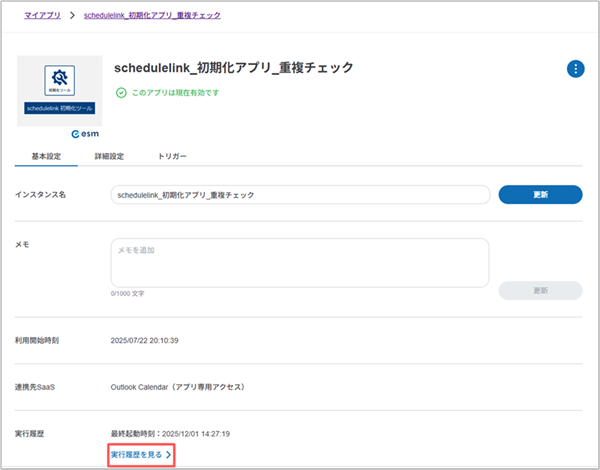Click the Outlook Calendar 連携先SaaS value
The height and width of the screenshot is (470, 600).
177,386
